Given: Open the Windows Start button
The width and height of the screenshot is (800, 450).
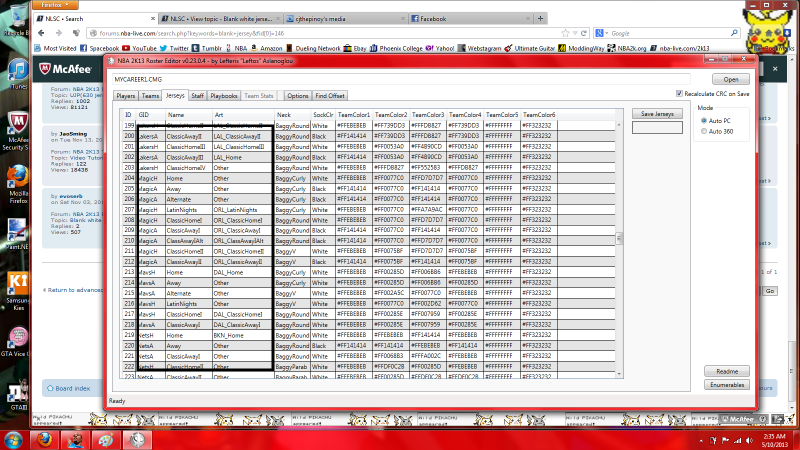Looking at the screenshot, I should [13, 440].
